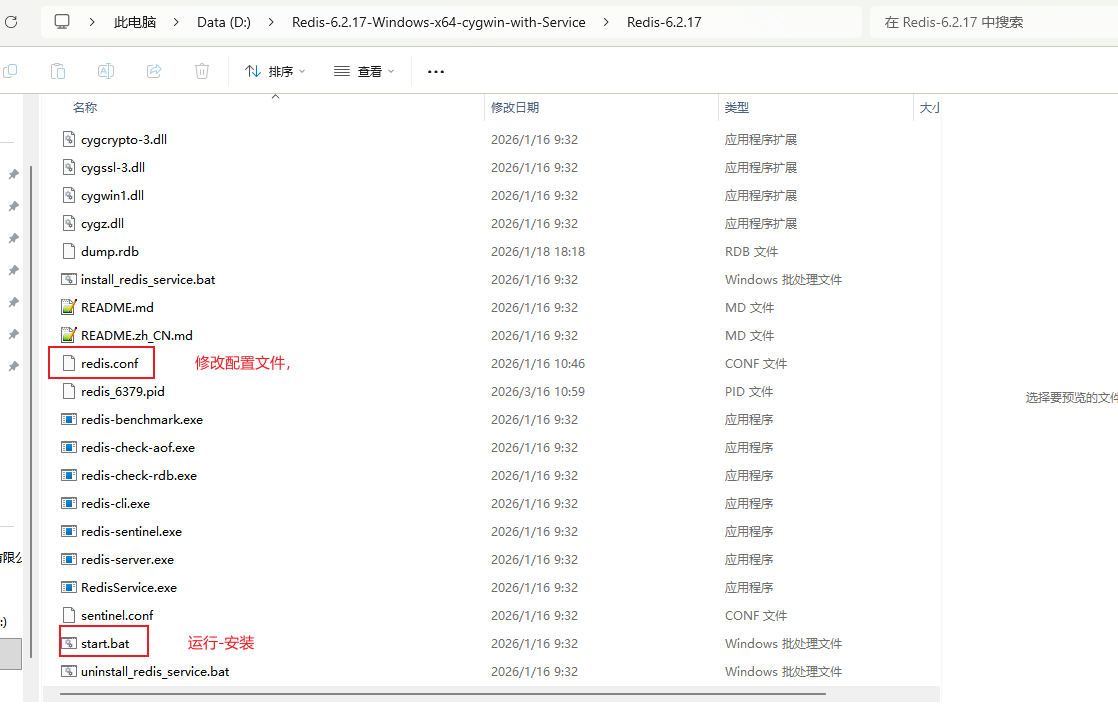Expand chevron before 此电脑 breadcrumb

pos(92,22)
